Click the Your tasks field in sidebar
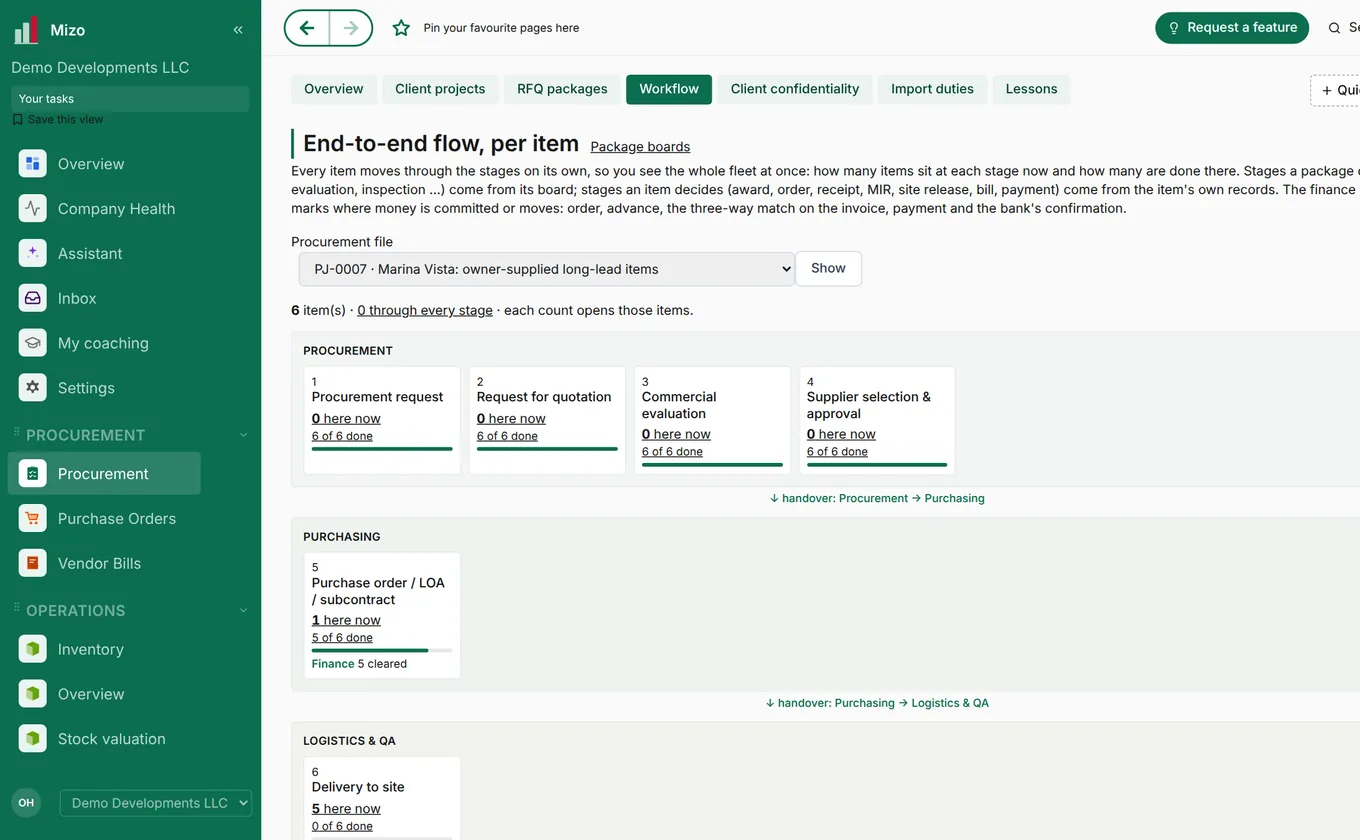This screenshot has height=840, width=1360. click(130, 99)
